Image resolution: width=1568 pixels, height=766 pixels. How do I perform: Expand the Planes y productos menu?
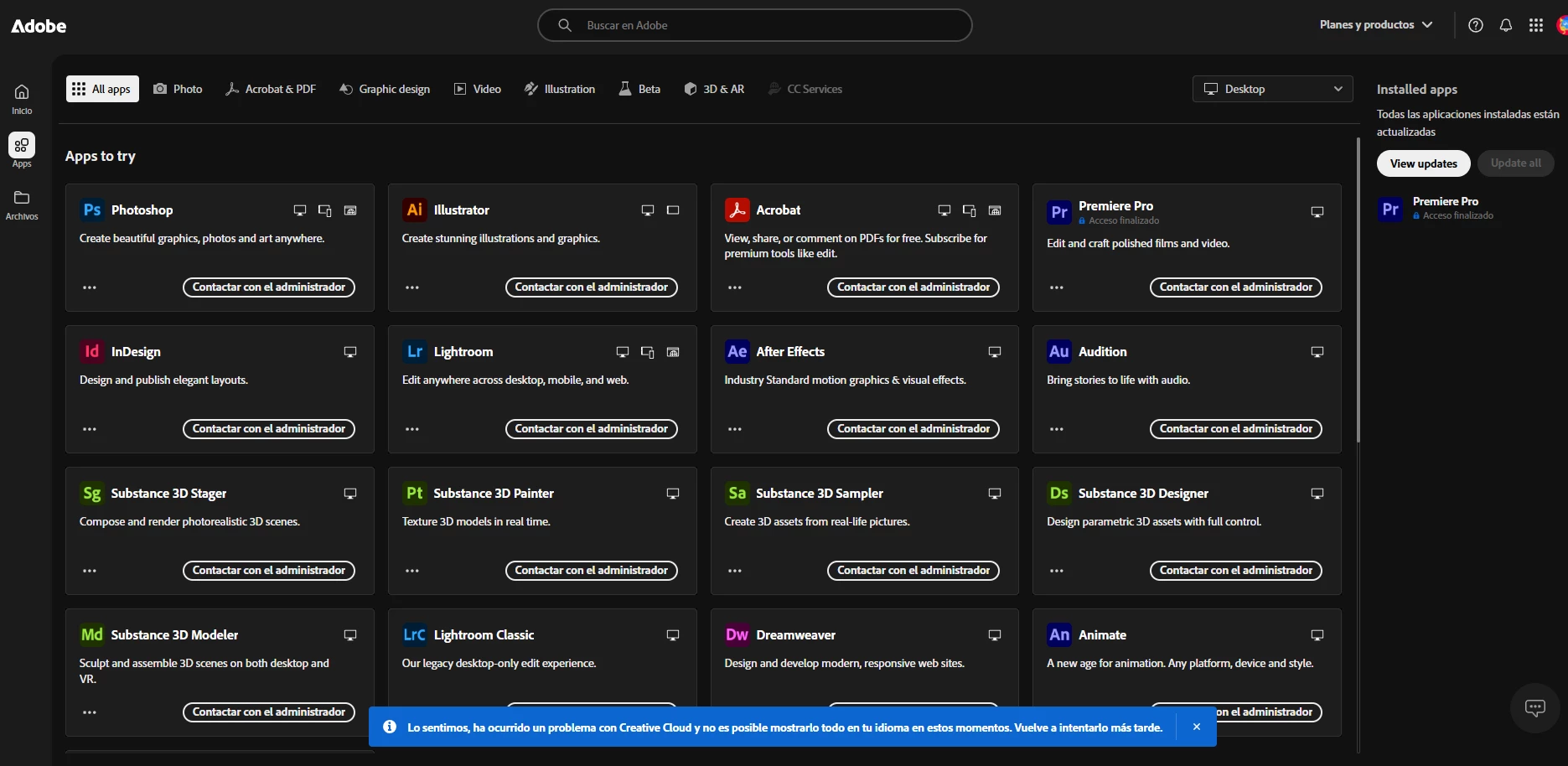(1376, 25)
